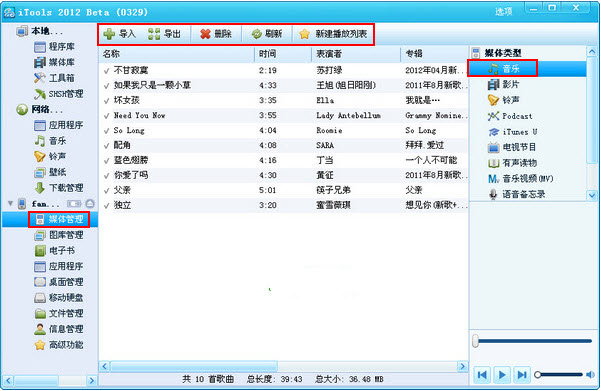This screenshot has height=391, width=601.
Task: Open 音乐 under the network section
Action: pos(50,141)
